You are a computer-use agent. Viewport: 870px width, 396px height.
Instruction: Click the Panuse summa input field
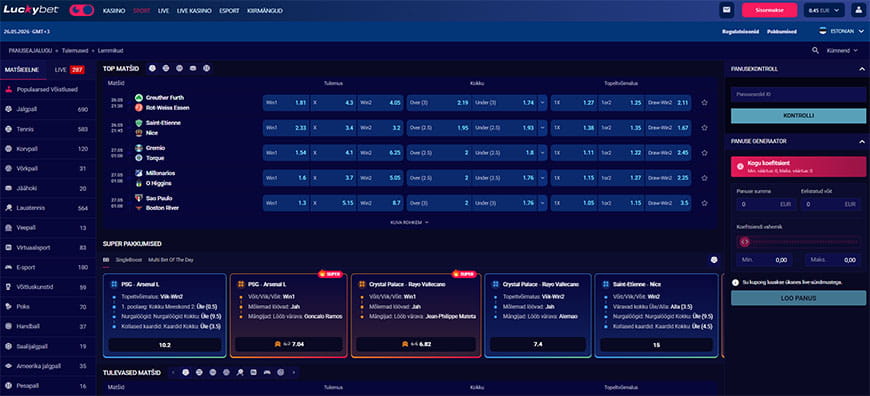pos(766,204)
